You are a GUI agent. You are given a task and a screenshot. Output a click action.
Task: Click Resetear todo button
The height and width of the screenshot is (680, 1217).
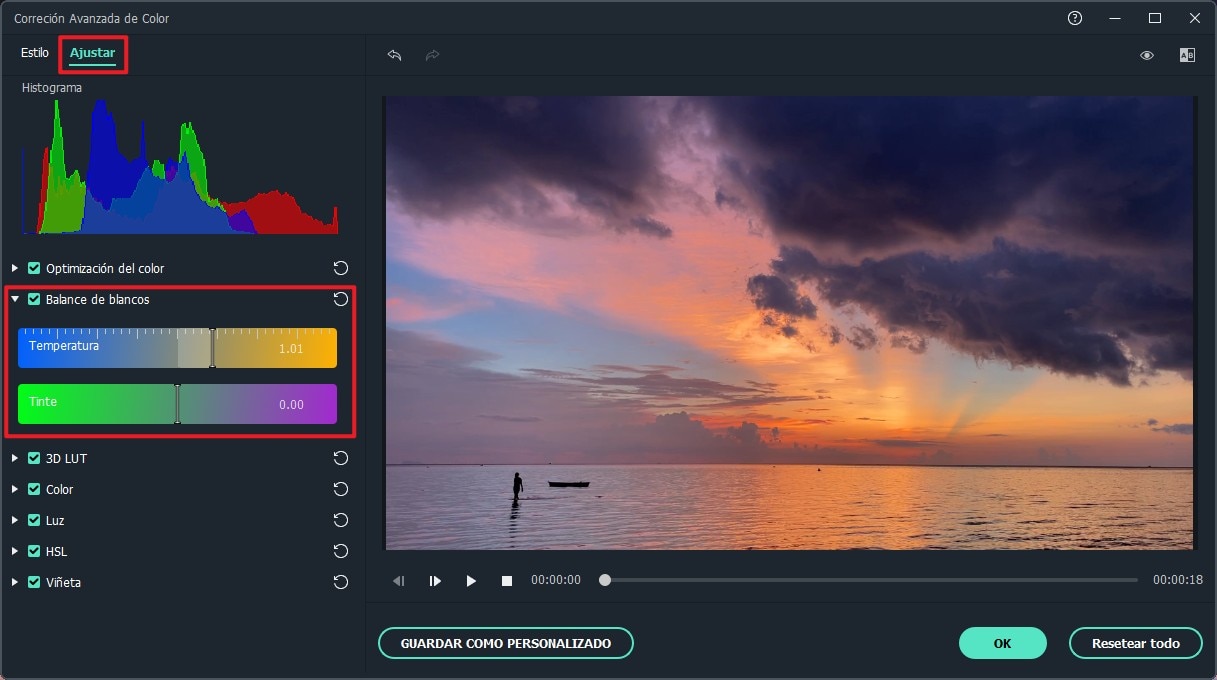tap(1136, 643)
